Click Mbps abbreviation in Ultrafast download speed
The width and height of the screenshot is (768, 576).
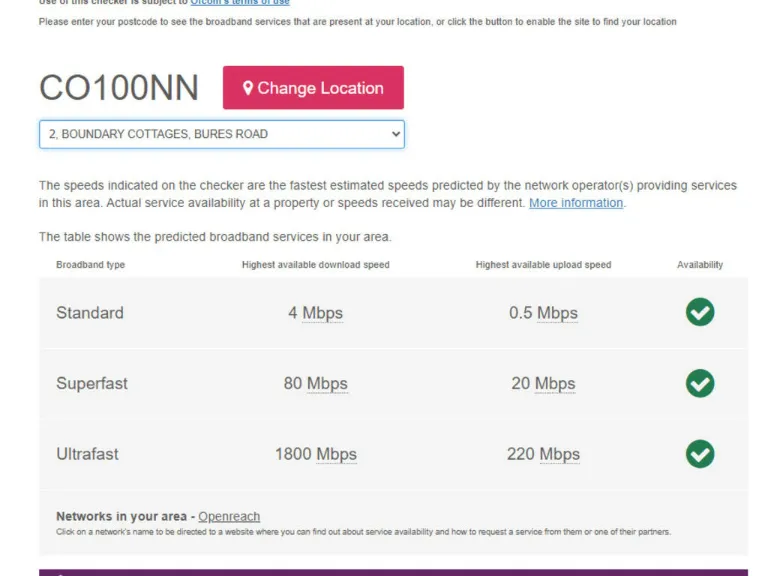point(336,454)
